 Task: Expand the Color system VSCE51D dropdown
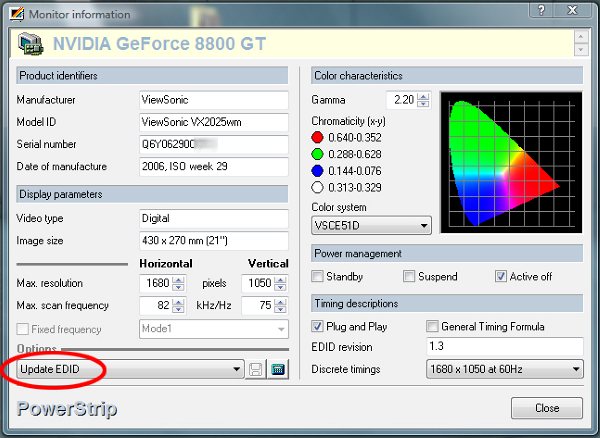point(371,225)
